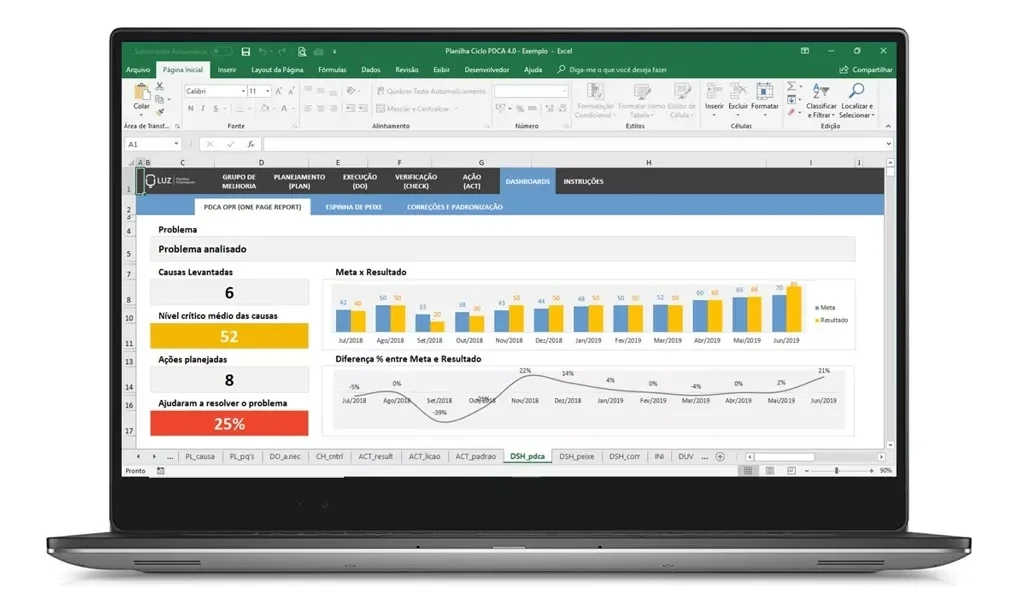Redo the last action
Viewport: 1018px width, 613px height.
click(x=282, y=51)
